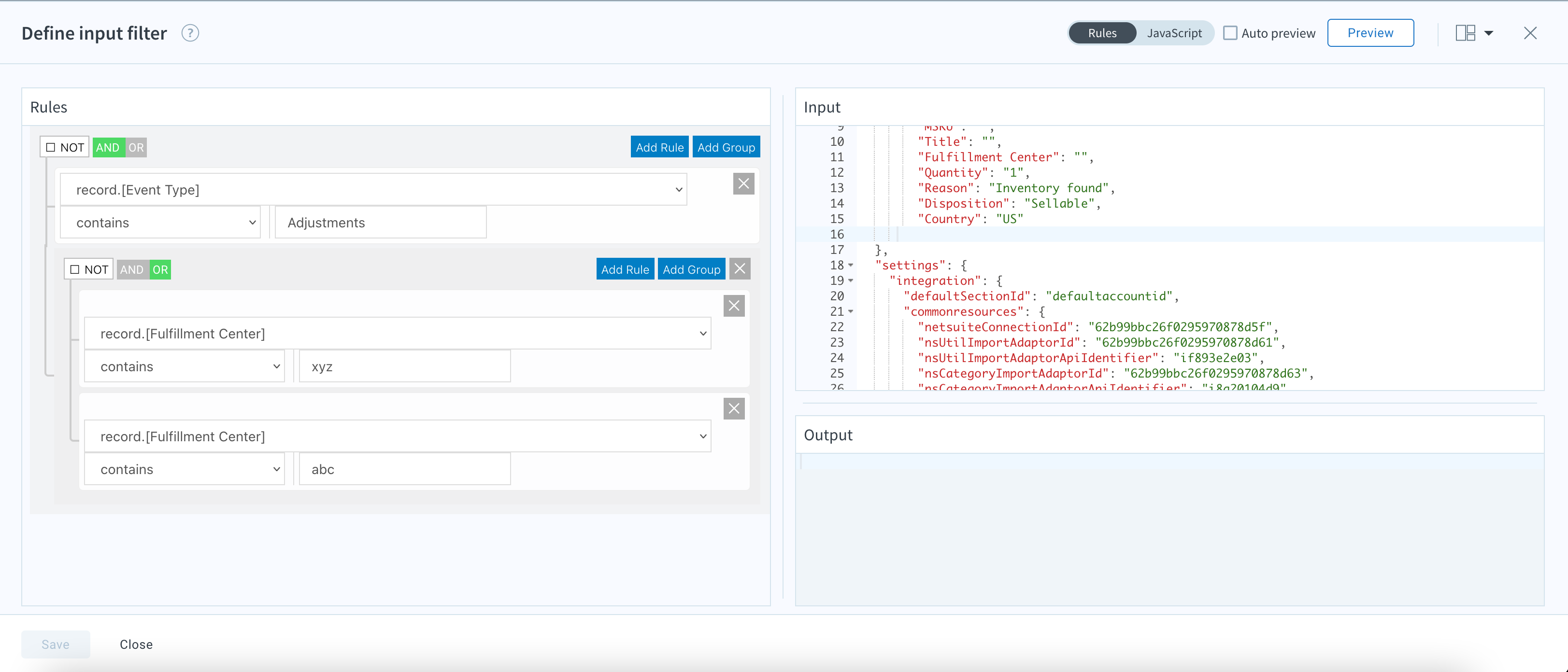Remove the xyz Fulfillment Center rule
This screenshot has width=1568, height=672.
[734, 306]
